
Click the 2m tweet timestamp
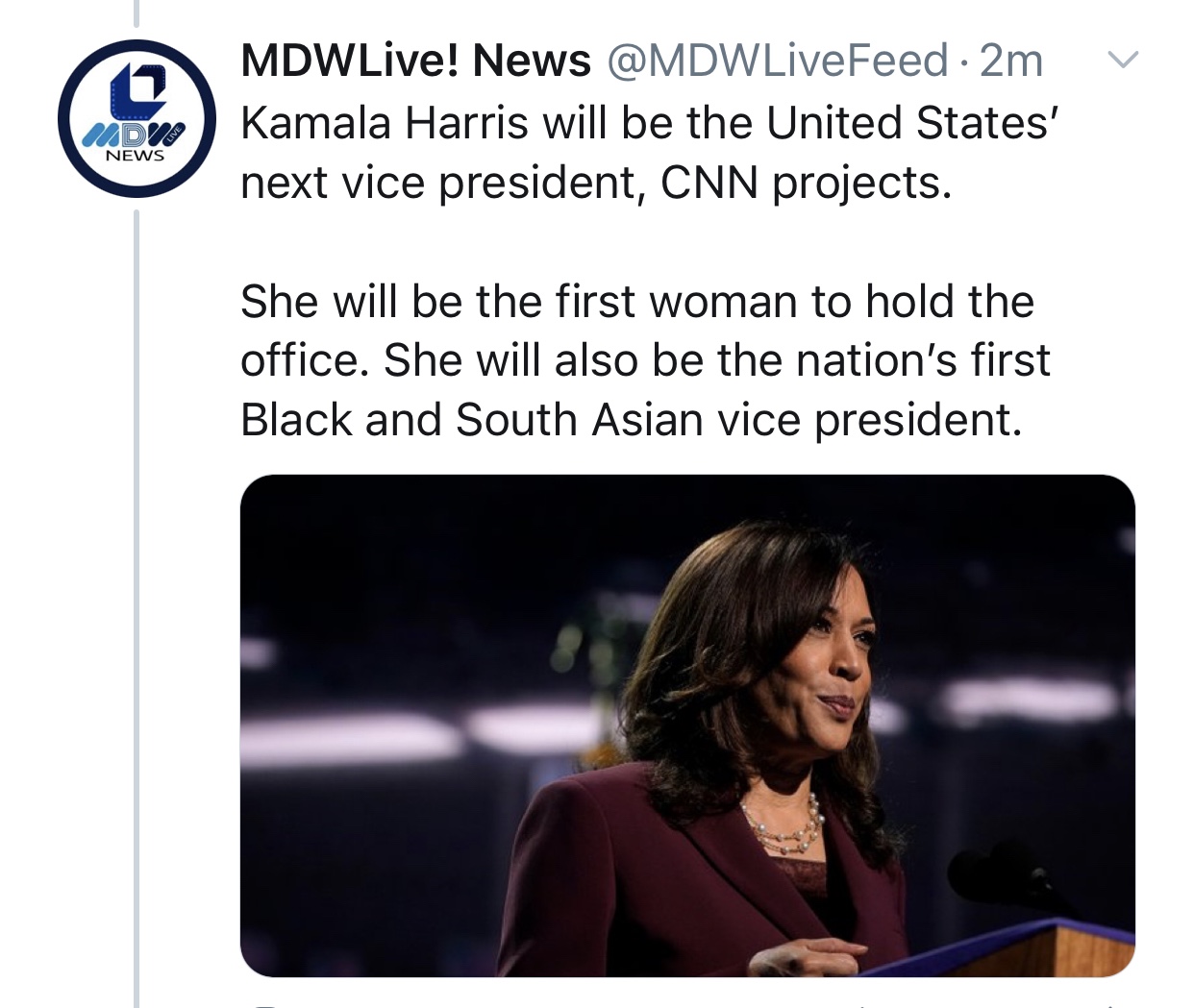click(x=1011, y=61)
